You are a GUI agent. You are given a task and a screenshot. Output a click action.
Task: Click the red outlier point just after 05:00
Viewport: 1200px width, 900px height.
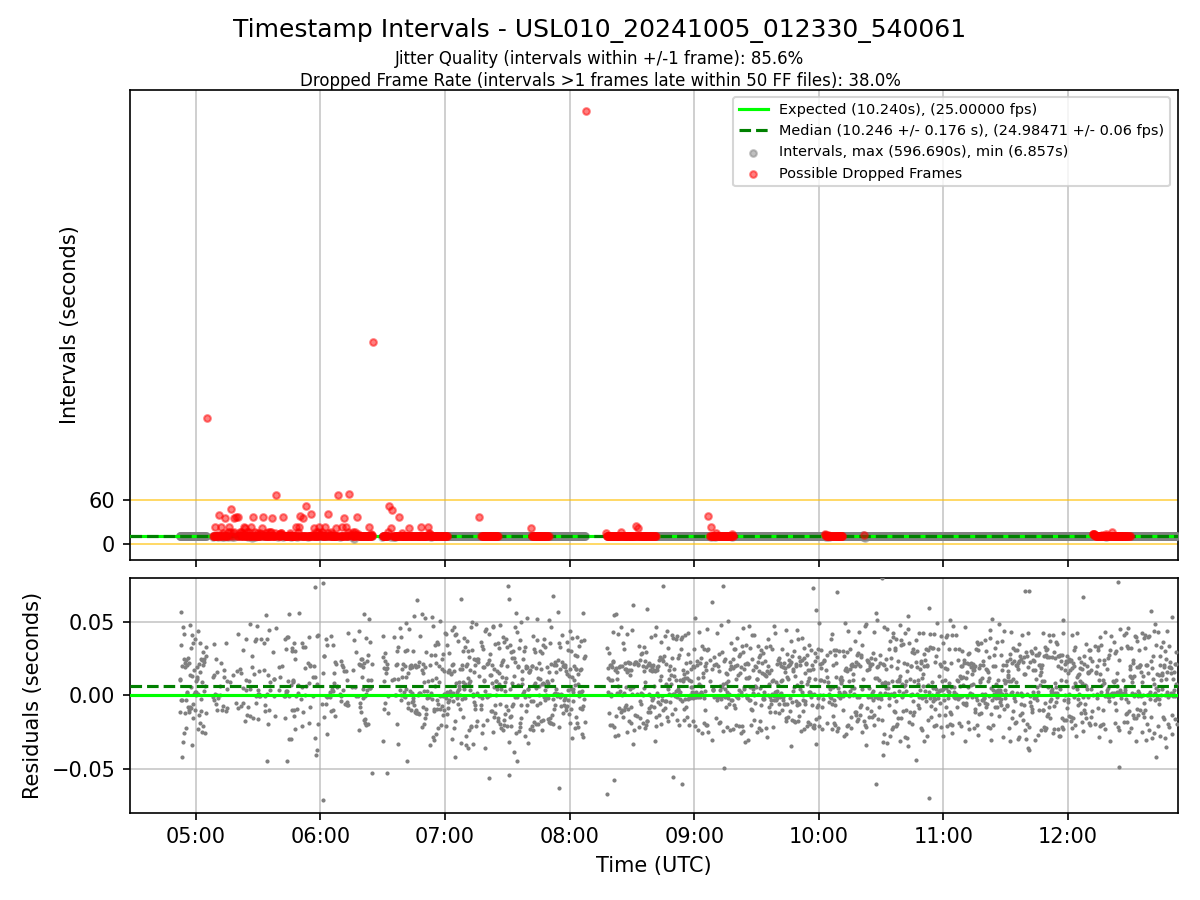coord(207,418)
